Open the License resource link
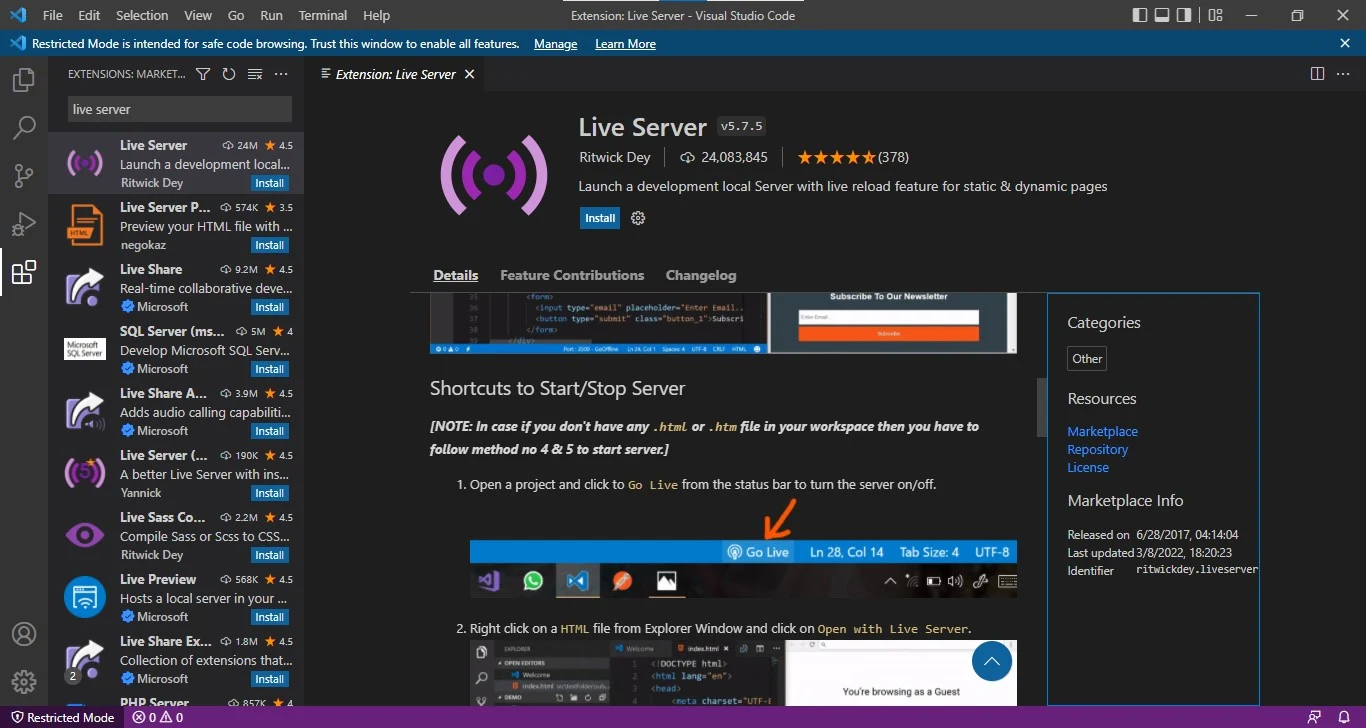 (x=1088, y=468)
